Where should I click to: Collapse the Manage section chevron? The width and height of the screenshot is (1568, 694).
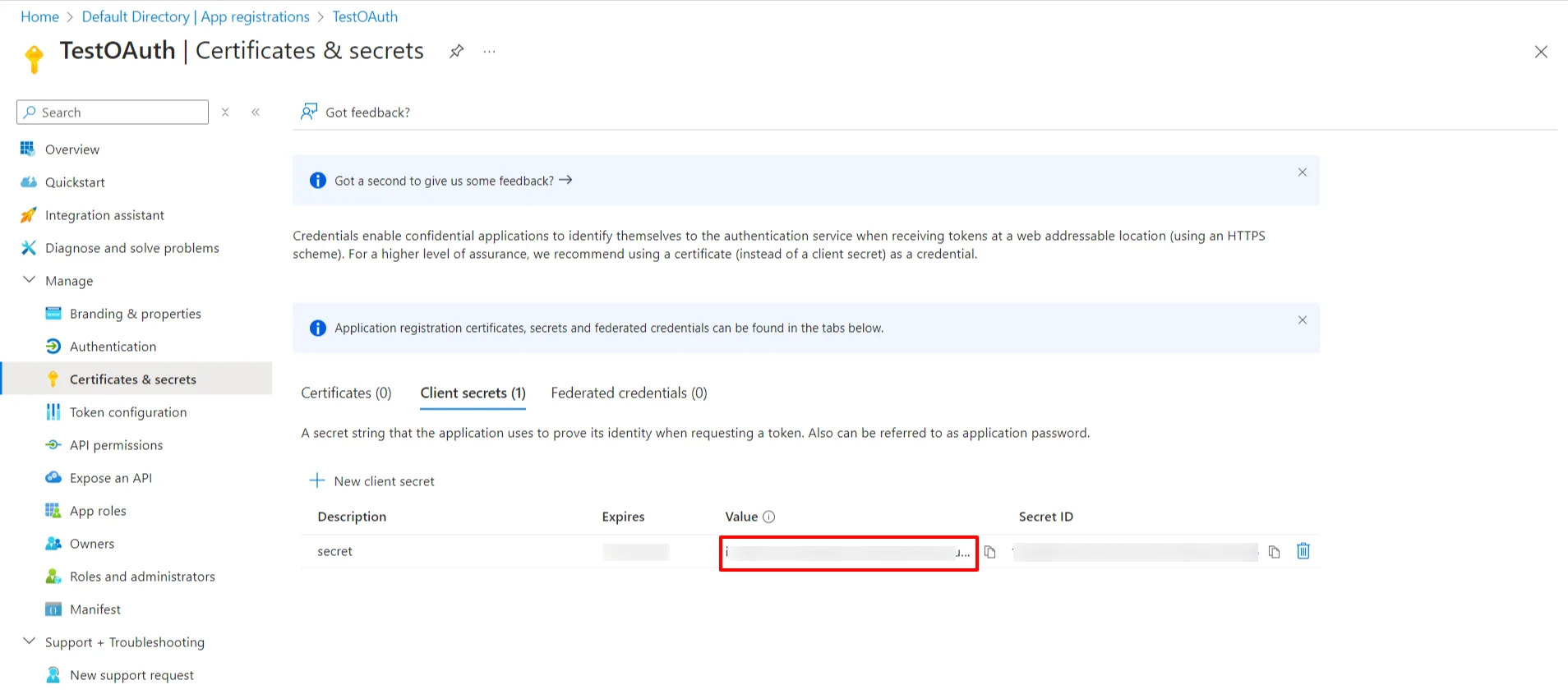pyautogui.click(x=29, y=280)
